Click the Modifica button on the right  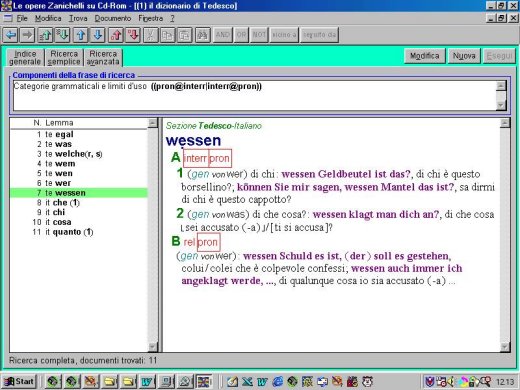[x=424, y=56]
